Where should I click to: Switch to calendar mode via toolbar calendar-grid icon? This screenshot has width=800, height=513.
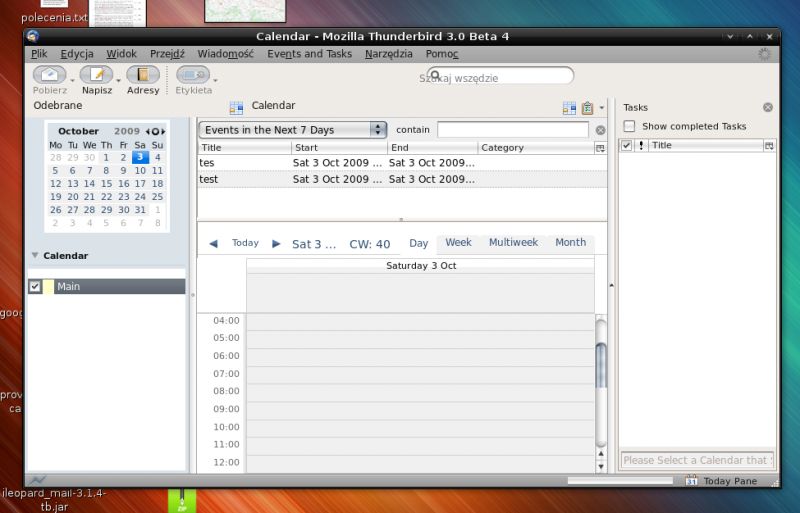[x=569, y=108]
